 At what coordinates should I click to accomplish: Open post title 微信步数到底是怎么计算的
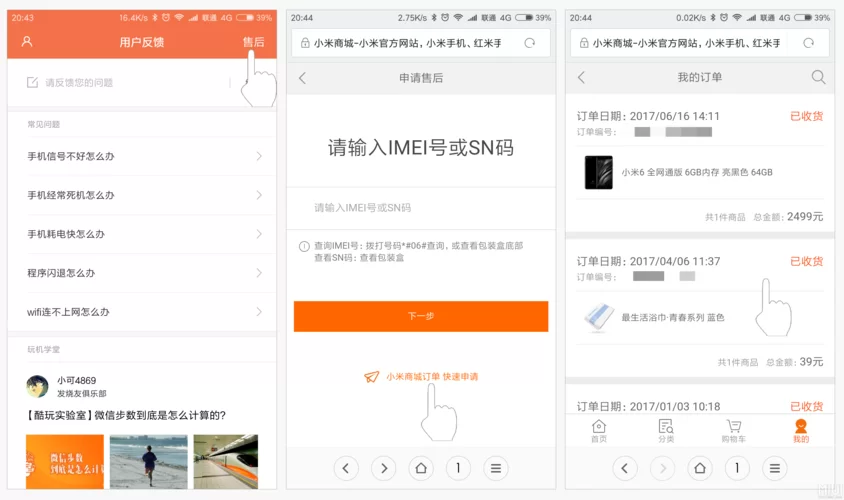(126, 415)
